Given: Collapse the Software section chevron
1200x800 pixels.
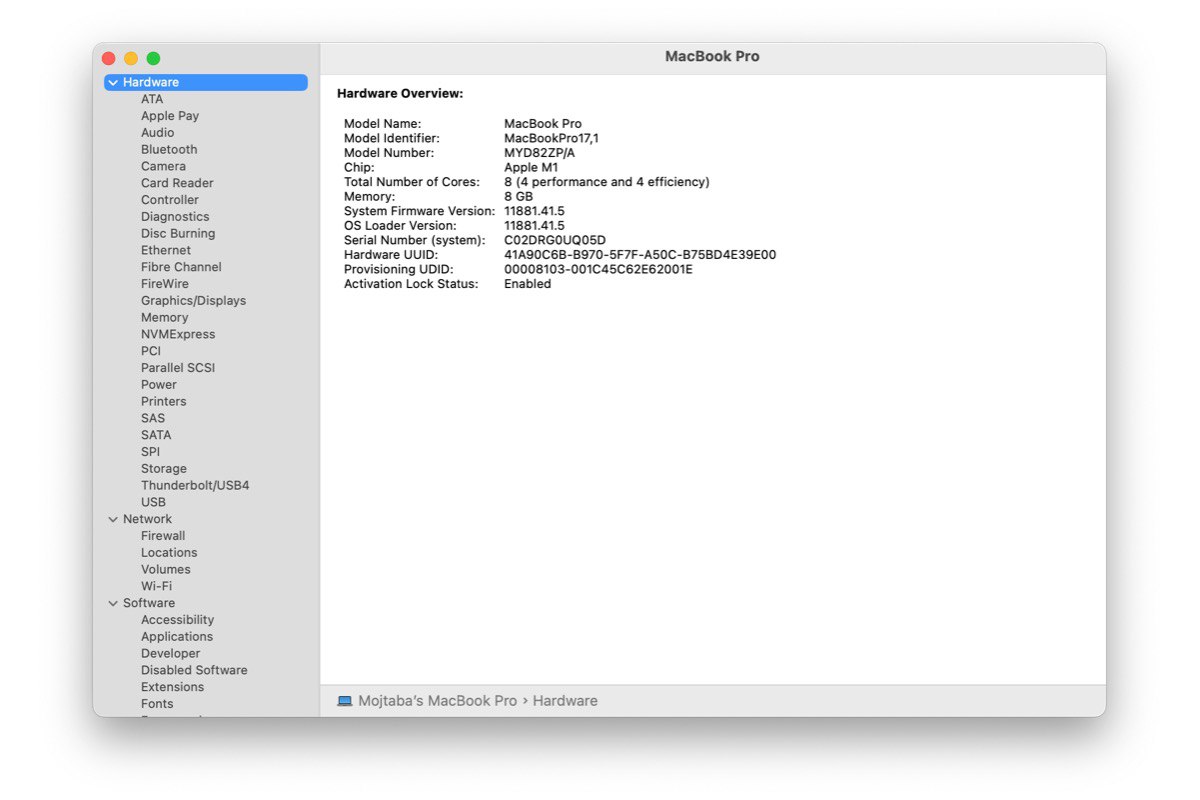Looking at the screenshot, I should [113, 604].
